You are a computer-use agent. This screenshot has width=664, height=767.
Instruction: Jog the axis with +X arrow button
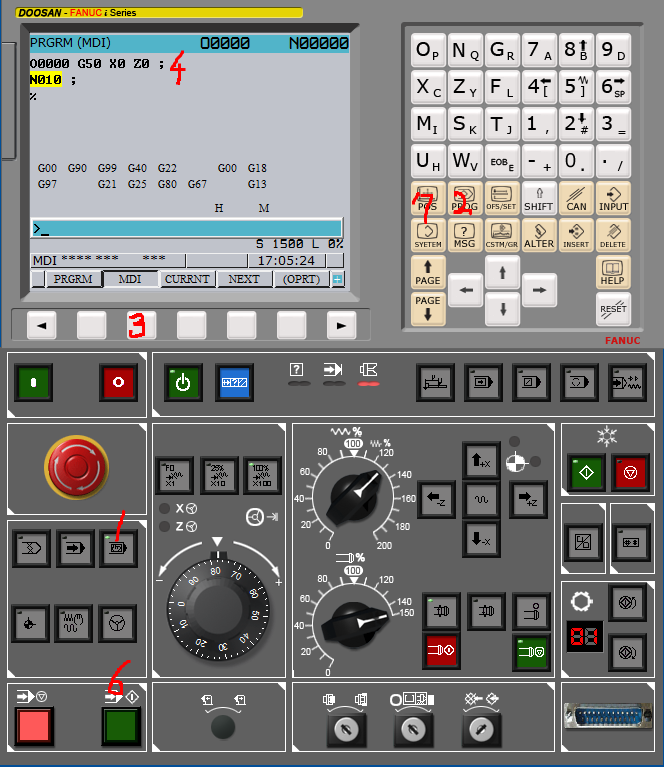(x=481, y=460)
